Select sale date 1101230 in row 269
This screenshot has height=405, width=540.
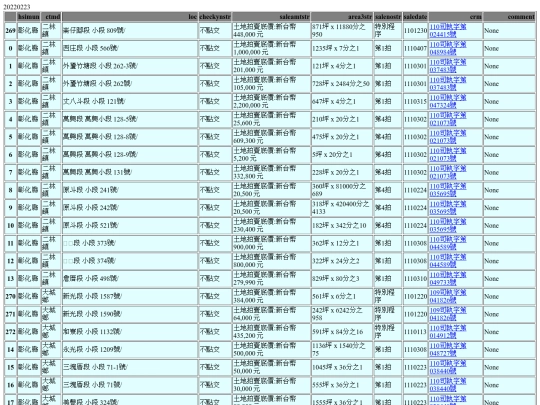(415, 31)
